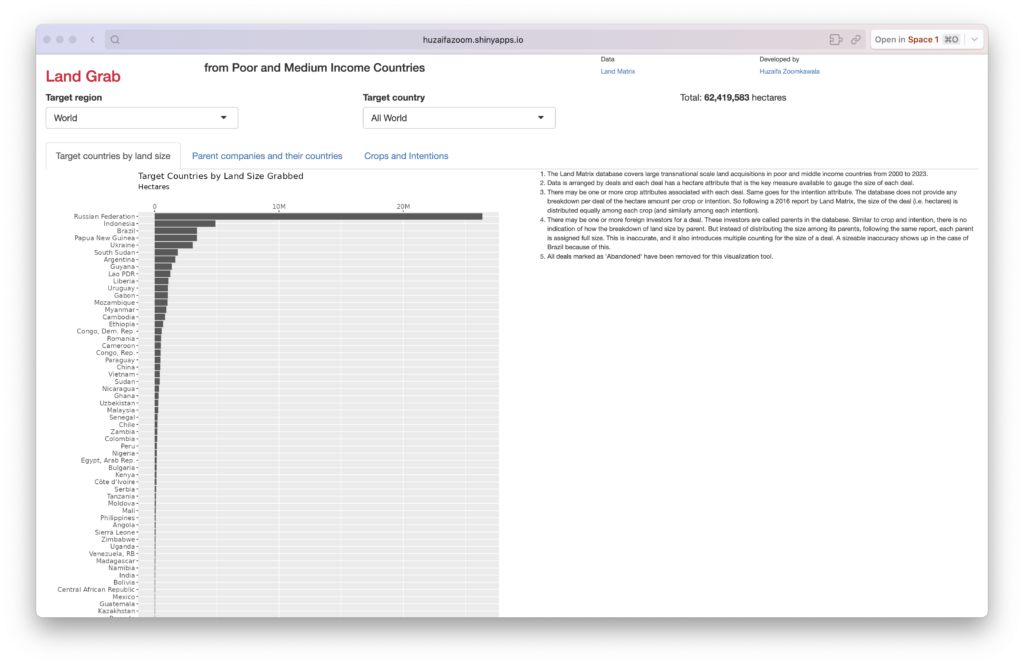The width and height of the screenshot is (1024, 665).
Task: Click the Papua New Guinea bar
Action: (176, 238)
